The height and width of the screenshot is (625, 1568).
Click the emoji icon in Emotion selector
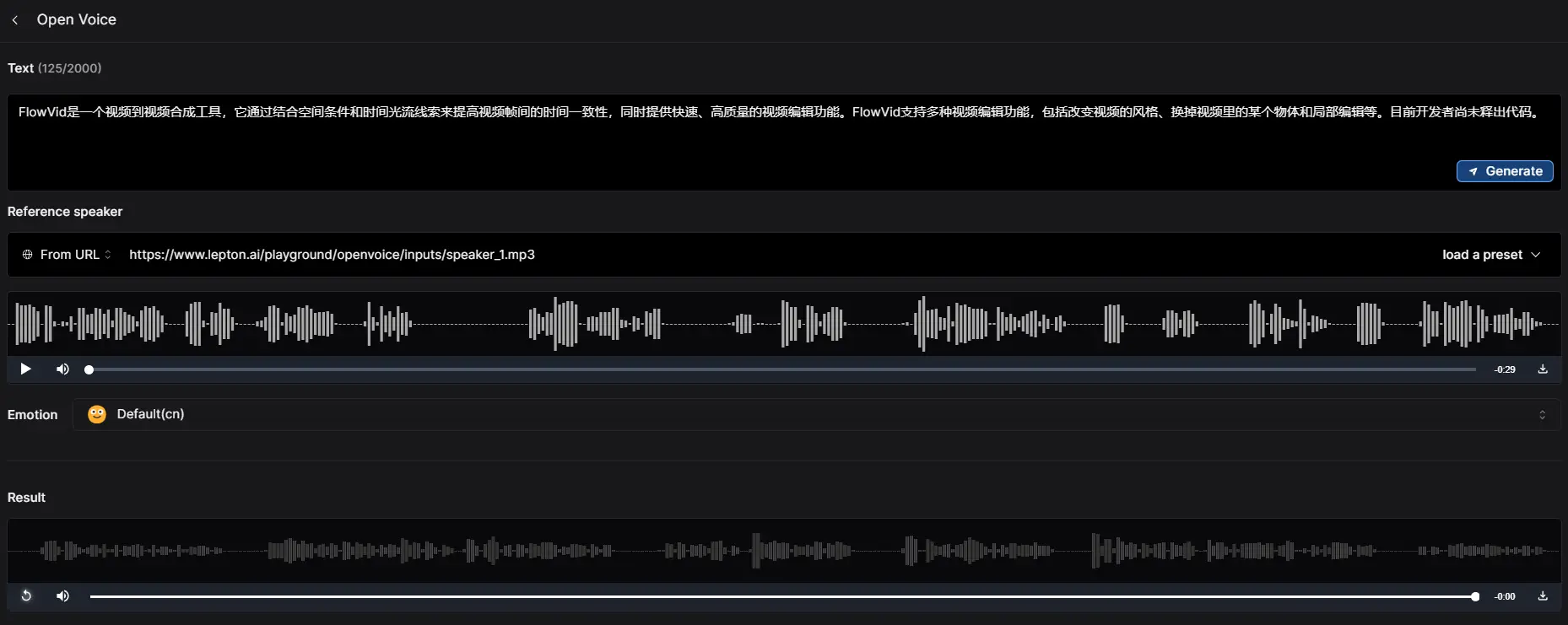pos(97,414)
